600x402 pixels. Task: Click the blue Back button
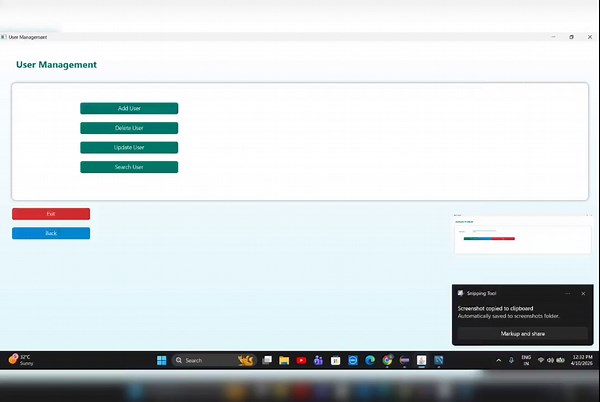[x=51, y=233]
